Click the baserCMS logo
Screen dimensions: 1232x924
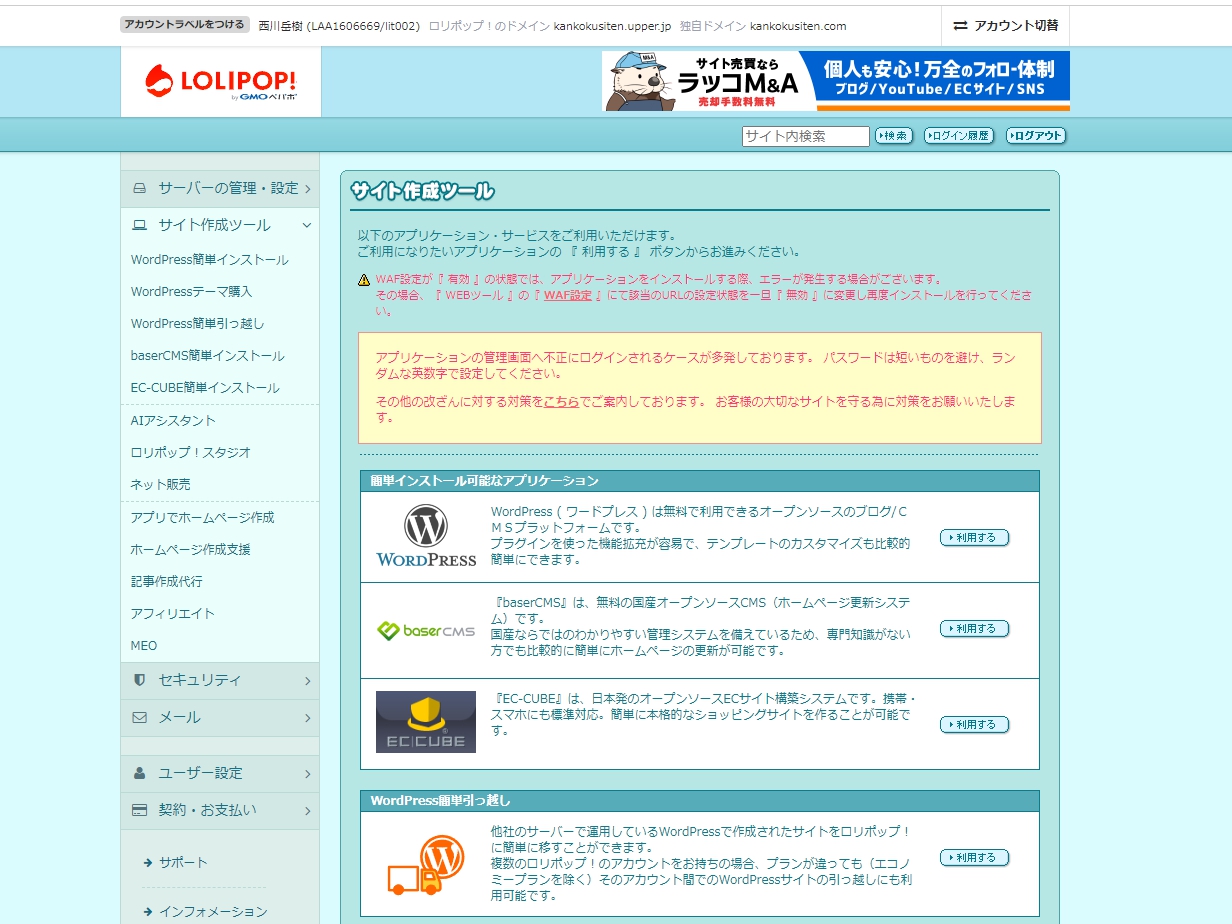(426, 631)
